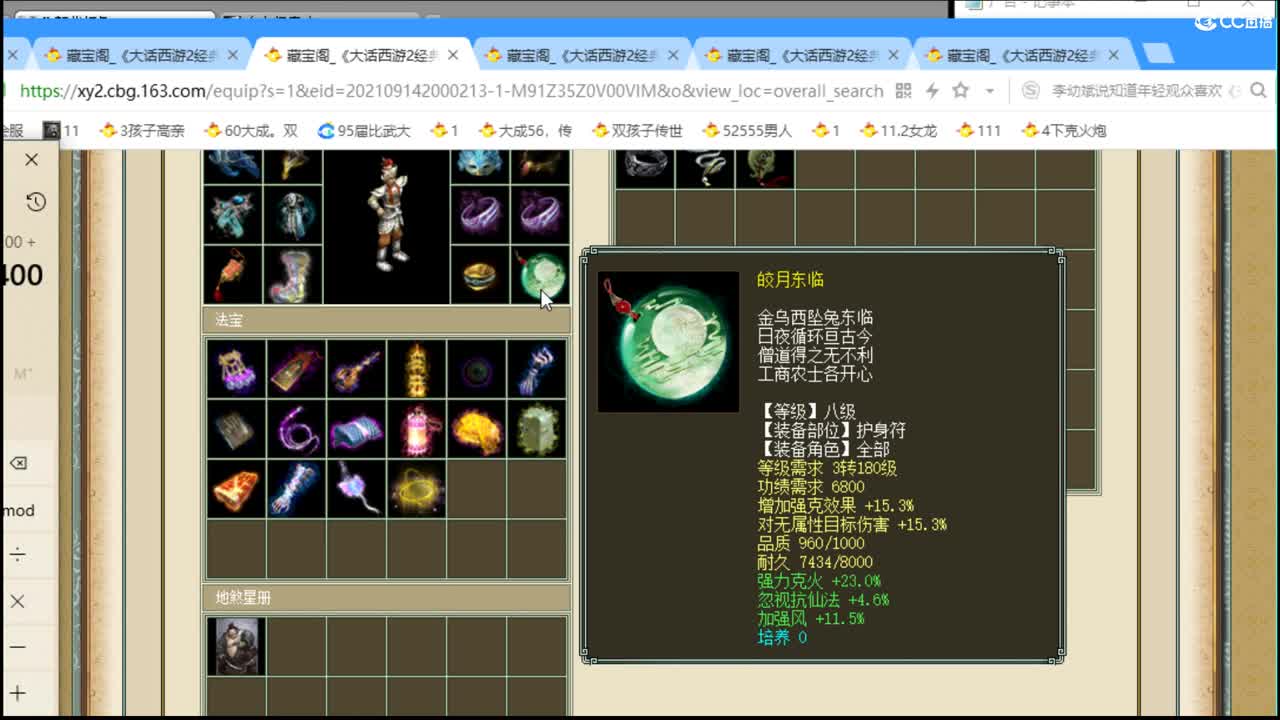This screenshot has height=720, width=1280.
Task: Click the blue claw treasure icon
Action: (536, 369)
